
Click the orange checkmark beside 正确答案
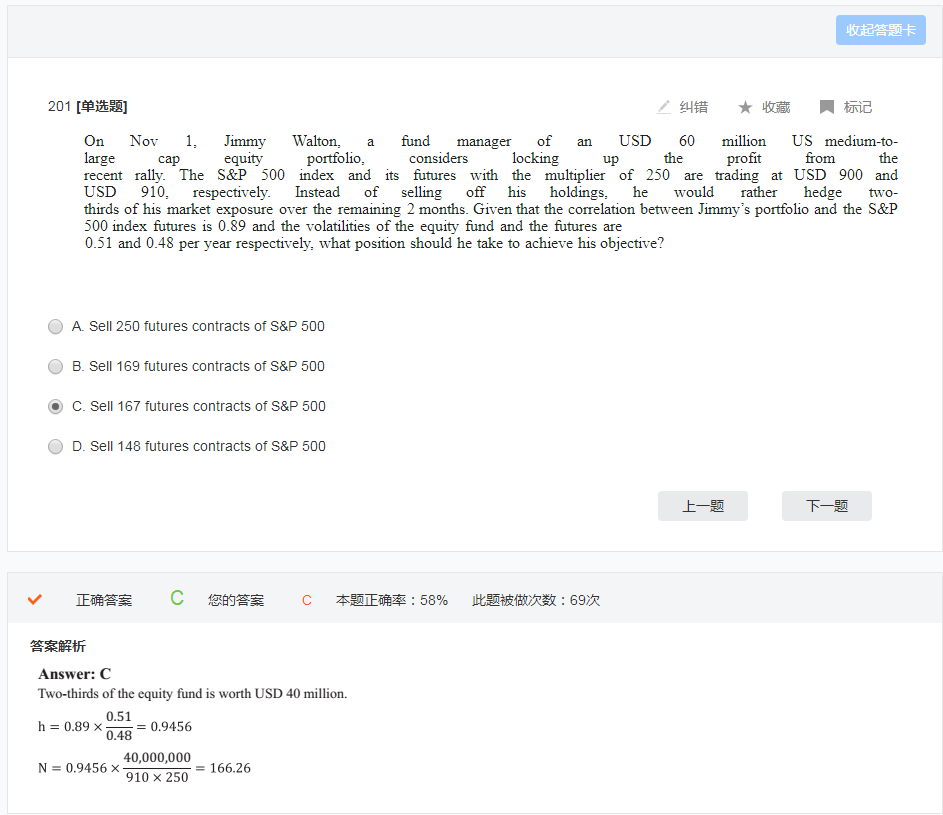pos(35,600)
